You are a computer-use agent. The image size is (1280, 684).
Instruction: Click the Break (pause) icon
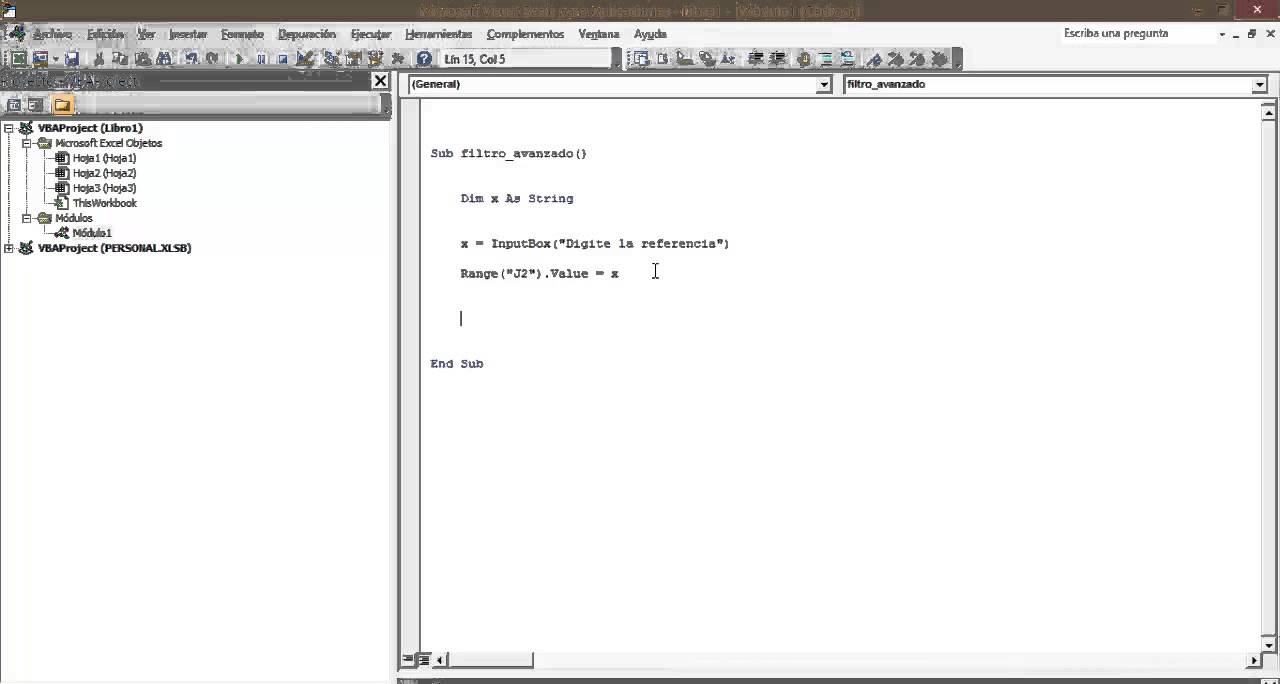(261, 59)
